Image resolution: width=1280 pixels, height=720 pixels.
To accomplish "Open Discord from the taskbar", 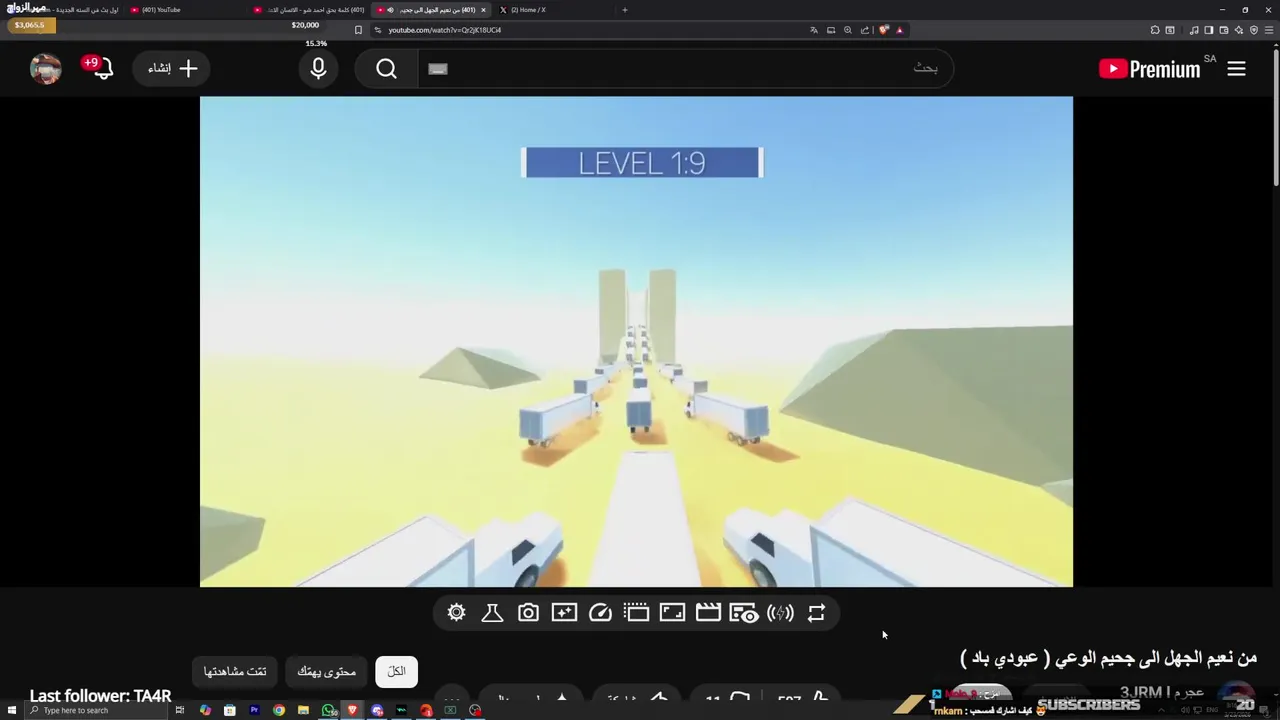I will (x=377, y=710).
